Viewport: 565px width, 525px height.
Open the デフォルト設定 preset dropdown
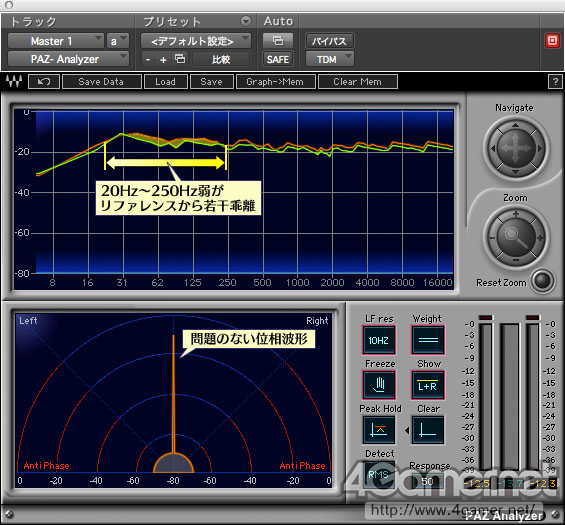click(196, 41)
